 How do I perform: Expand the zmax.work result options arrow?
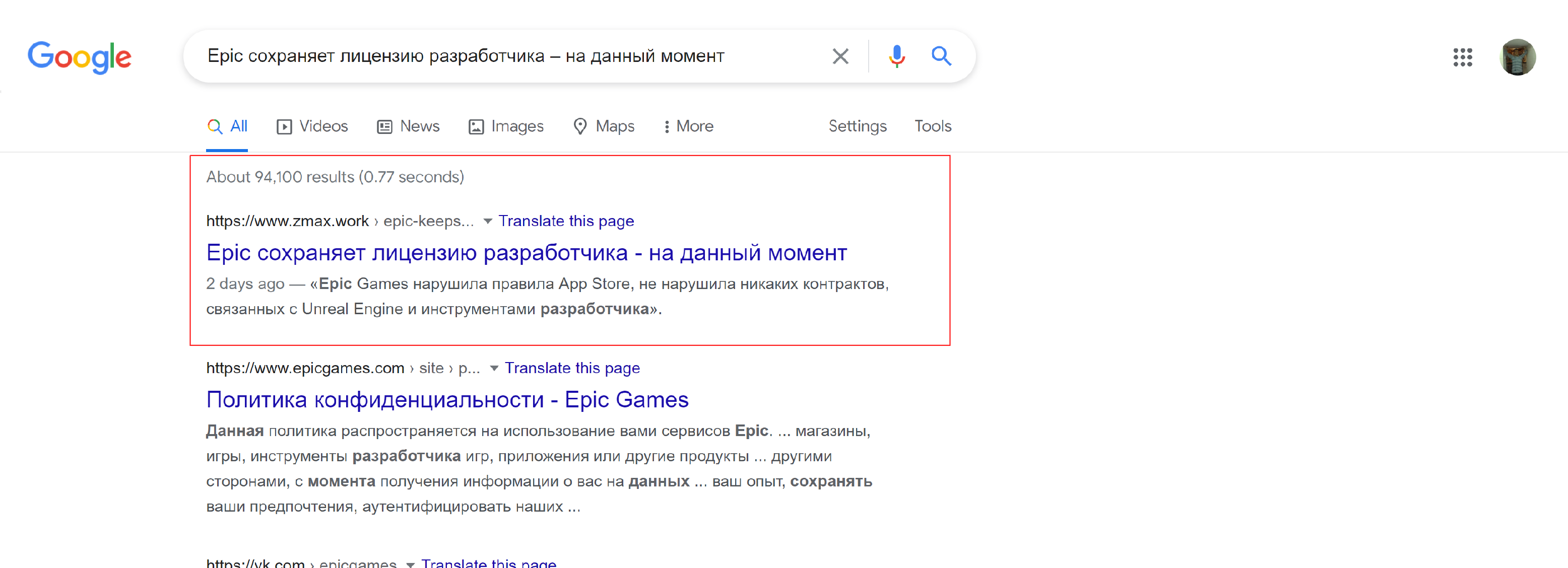(x=488, y=222)
